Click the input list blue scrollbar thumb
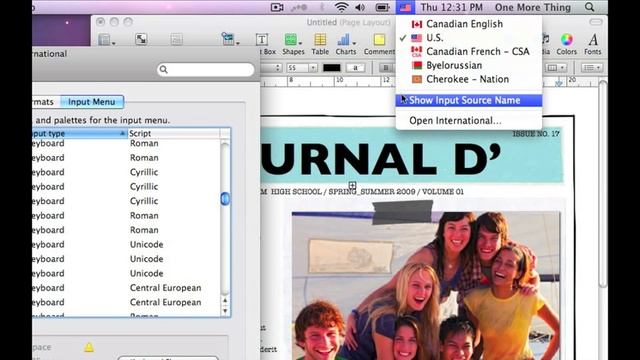 [x=225, y=199]
